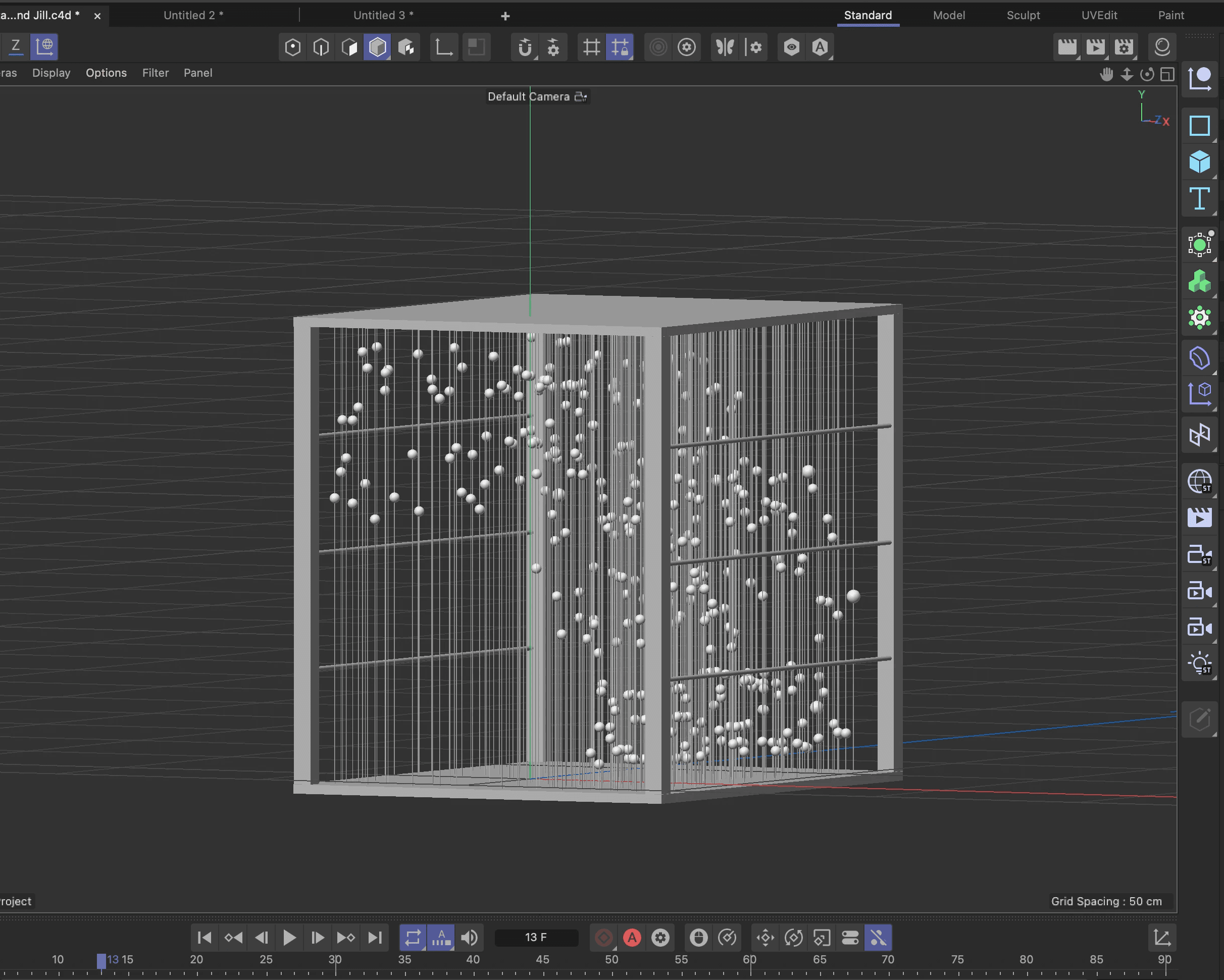Go to the end of the animation
Viewport: 1224px width, 980px height.
point(375,938)
